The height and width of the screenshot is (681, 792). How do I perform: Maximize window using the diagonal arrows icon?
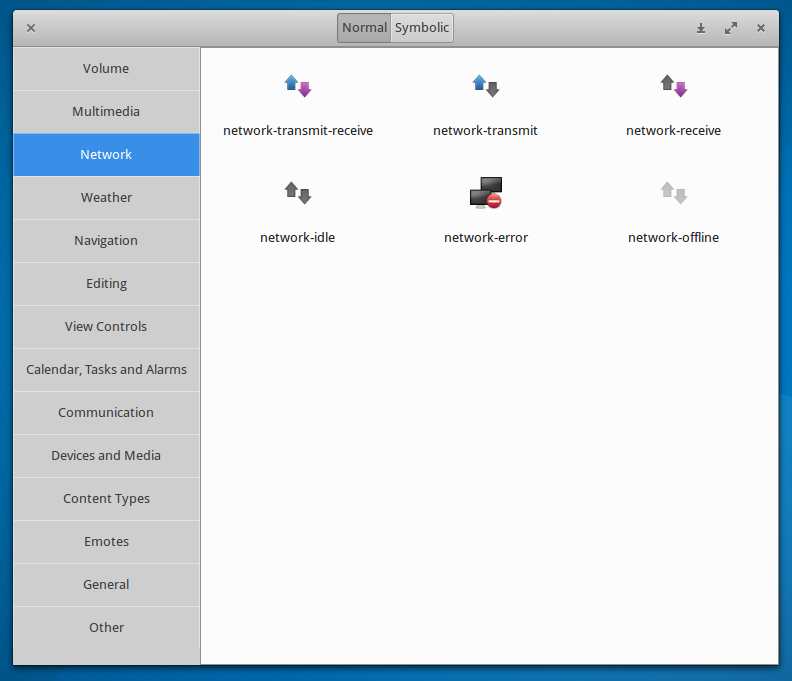(x=731, y=28)
